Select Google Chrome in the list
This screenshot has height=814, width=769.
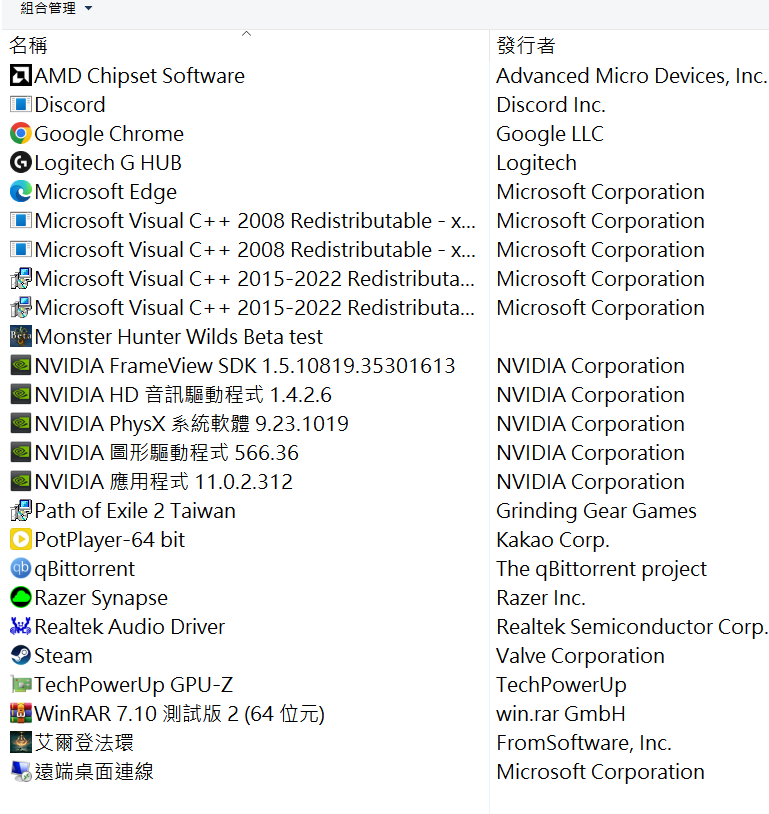tap(109, 134)
